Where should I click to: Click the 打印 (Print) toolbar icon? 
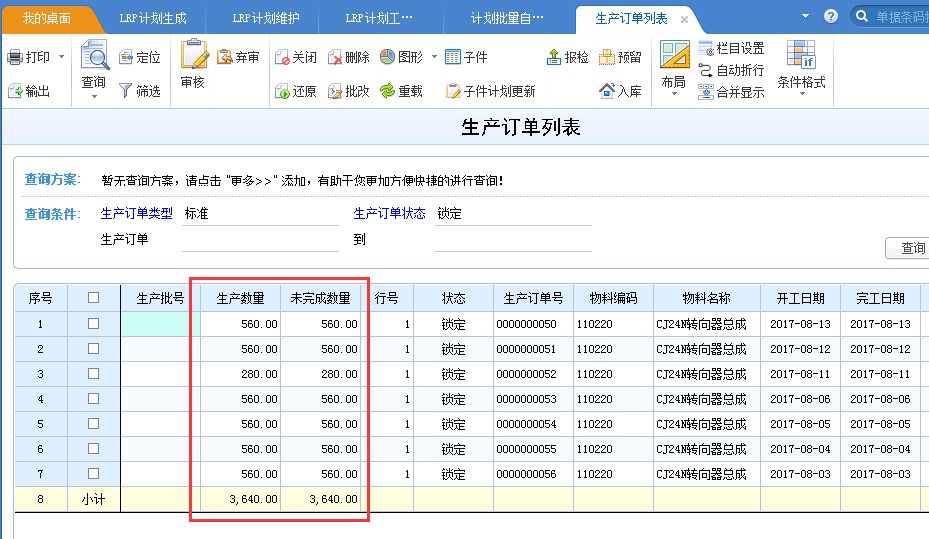[x=17, y=57]
